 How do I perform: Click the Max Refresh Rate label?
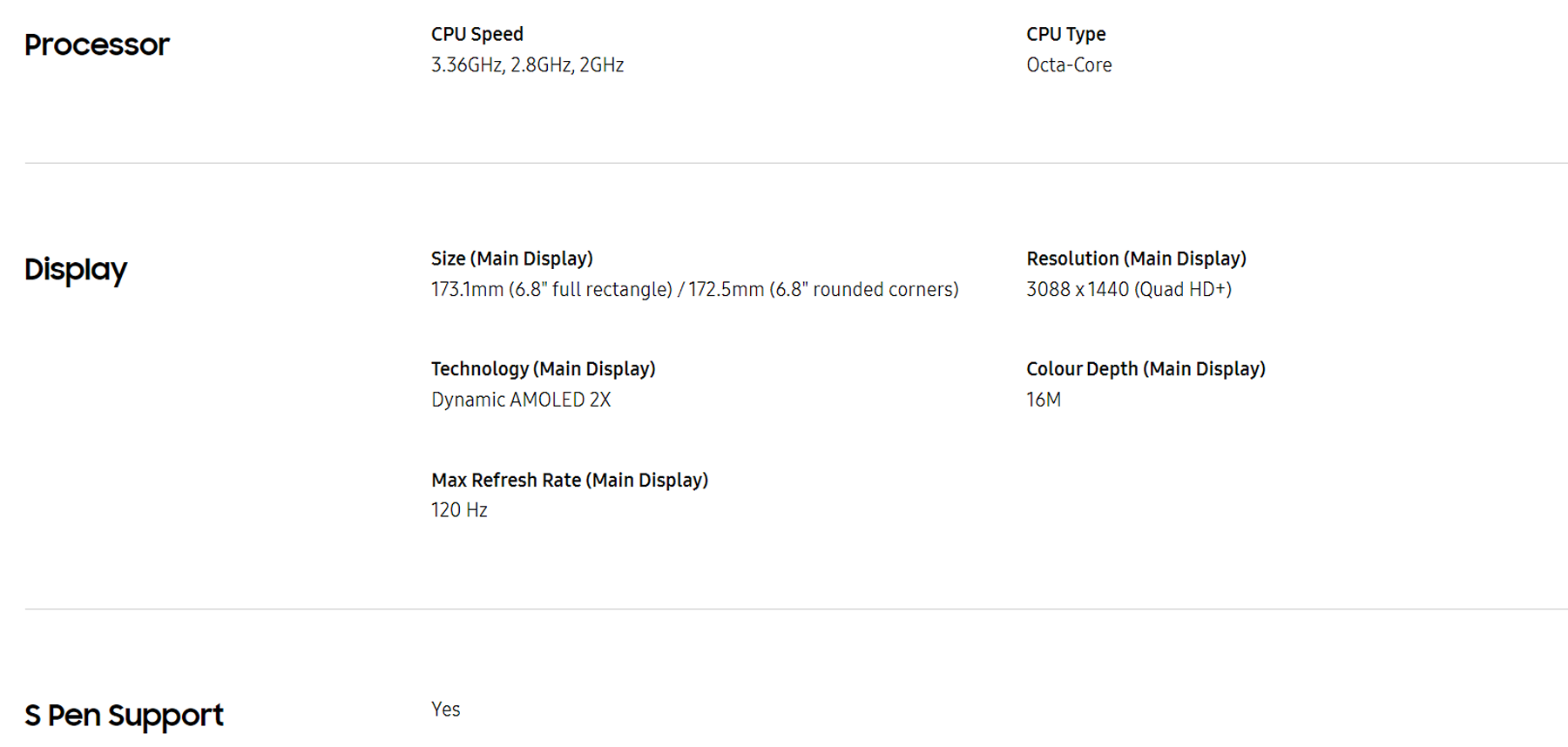pyautogui.click(x=569, y=481)
